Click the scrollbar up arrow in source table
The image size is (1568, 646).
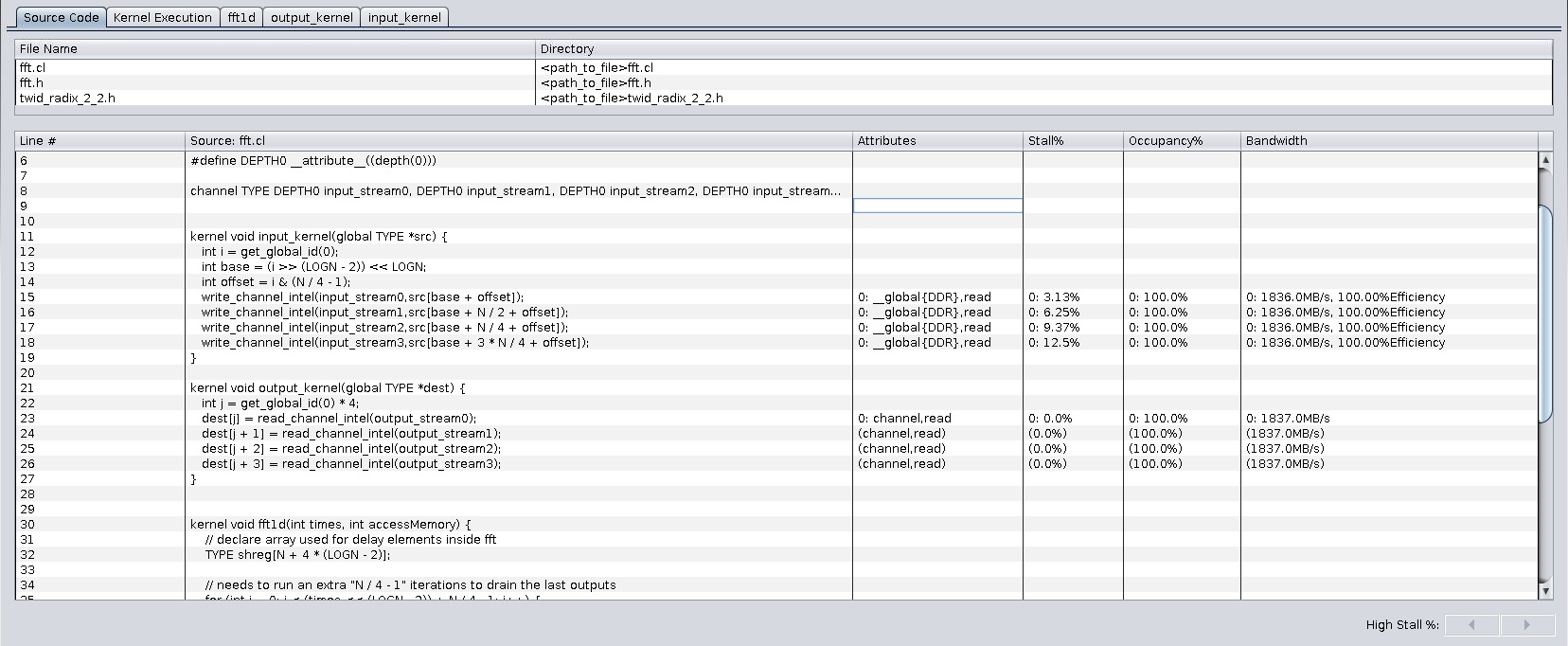pos(1545,160)
